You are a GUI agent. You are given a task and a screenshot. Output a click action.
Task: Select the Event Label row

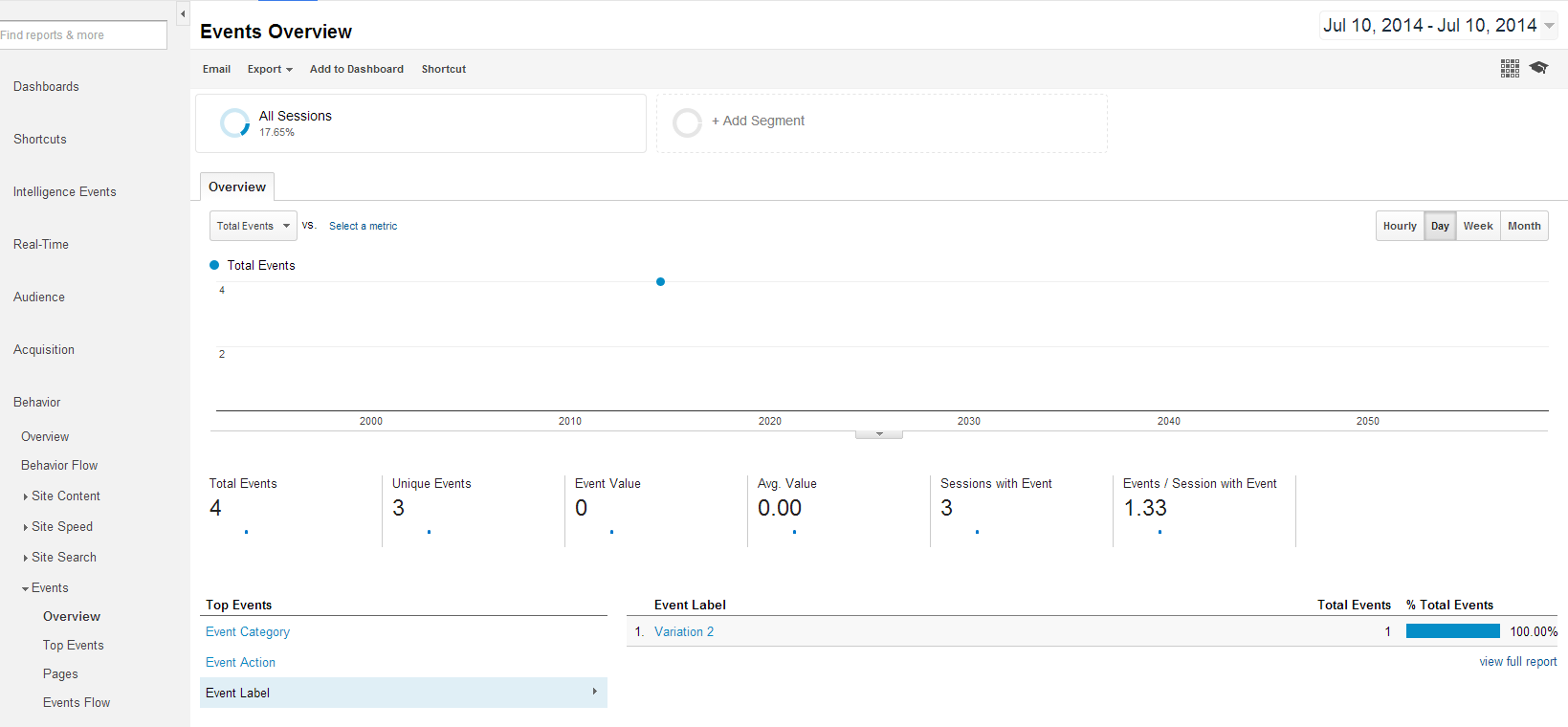point(404,693)
